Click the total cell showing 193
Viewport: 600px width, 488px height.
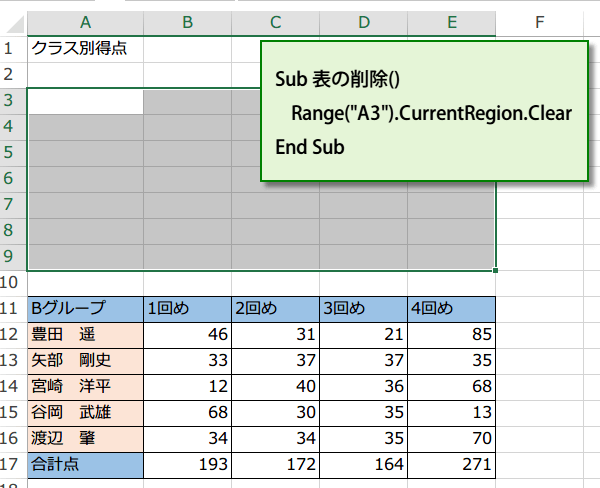pos(187,464)
